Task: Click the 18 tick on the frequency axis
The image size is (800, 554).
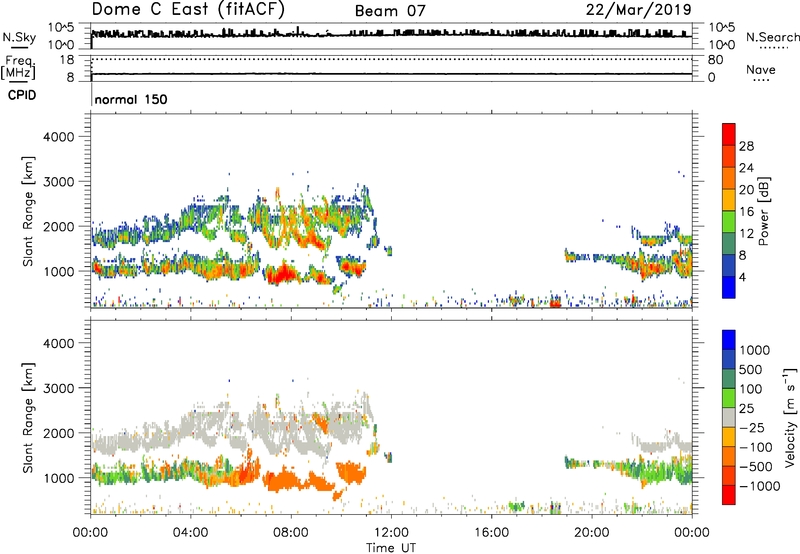Action: pos(67,60)
